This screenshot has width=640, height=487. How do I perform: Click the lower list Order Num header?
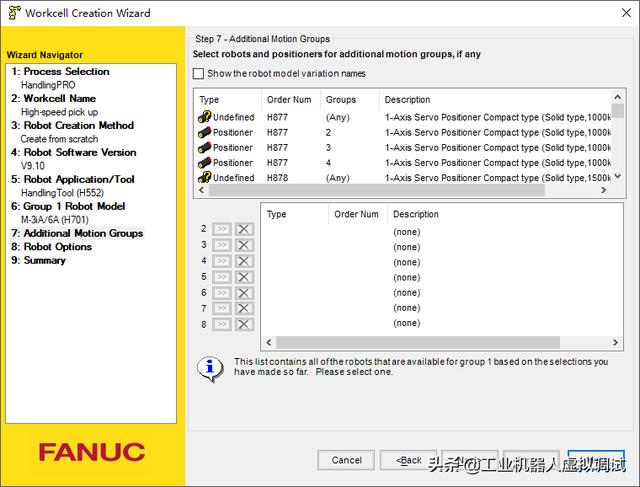pyautogui.click(x=358, y=214)
